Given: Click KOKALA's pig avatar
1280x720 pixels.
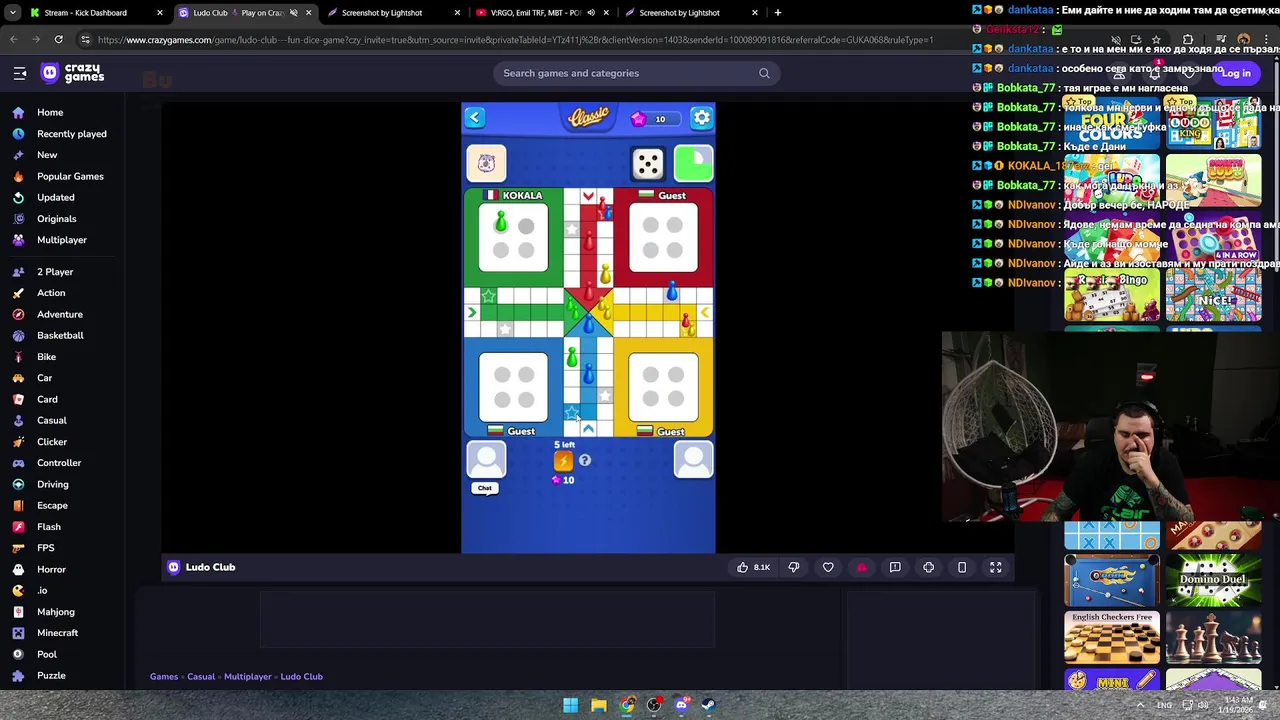Looking at the screenshot, I should tap(486, 163).
